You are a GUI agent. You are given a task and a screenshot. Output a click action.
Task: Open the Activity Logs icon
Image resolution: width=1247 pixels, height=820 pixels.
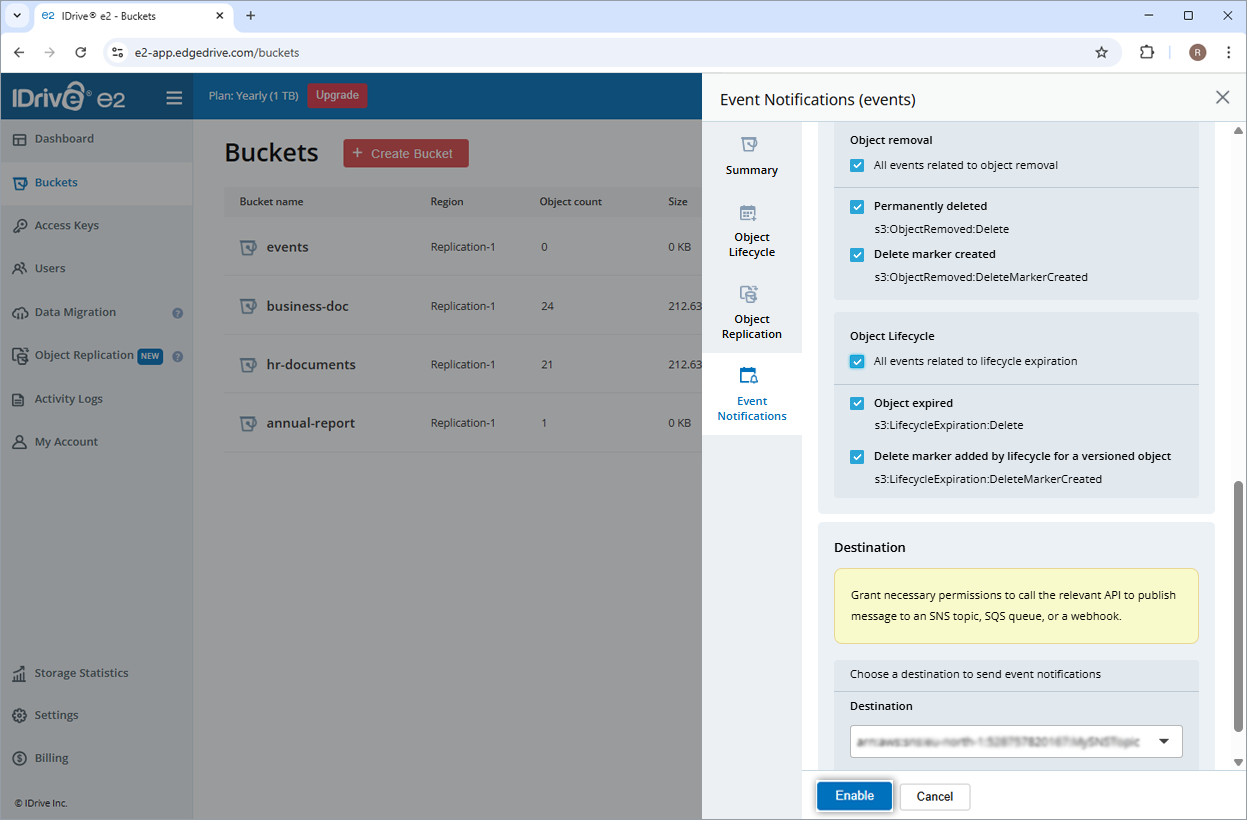coord(19,399)
